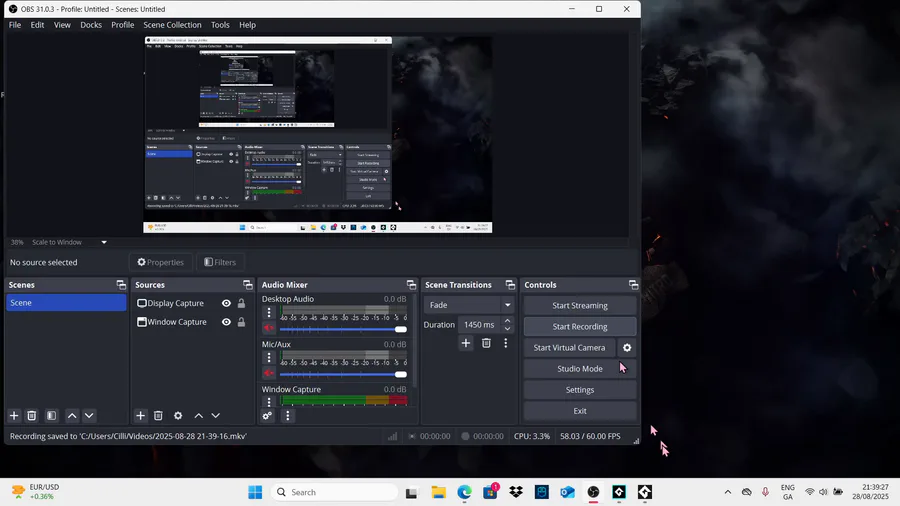Undock the Scene Transitions panel
Viewport: 900px width, 506px height.
point(510,285)
